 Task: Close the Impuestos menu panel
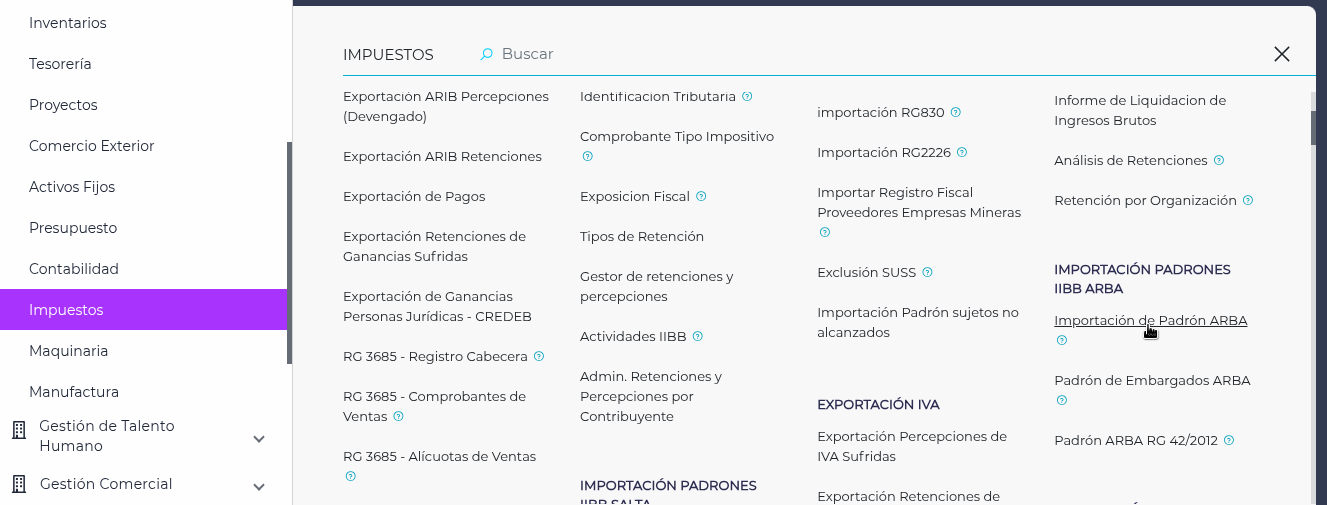point(1281,54)
